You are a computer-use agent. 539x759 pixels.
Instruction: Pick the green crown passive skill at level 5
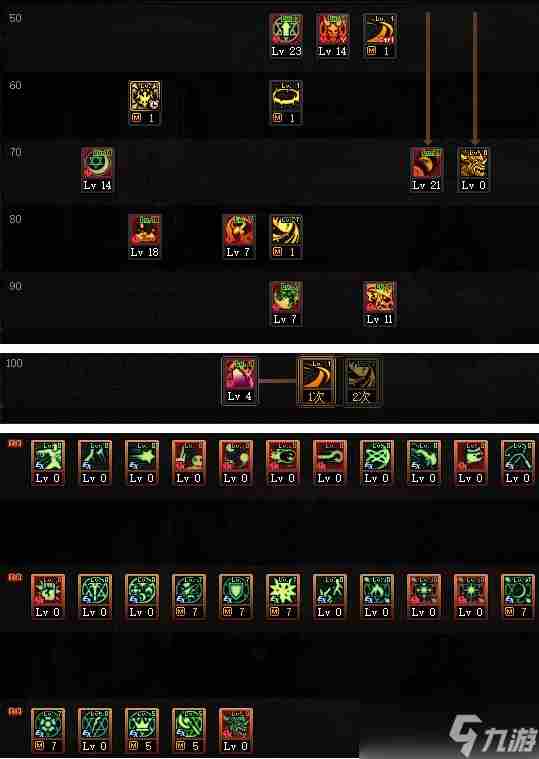[x=142, y=730]
